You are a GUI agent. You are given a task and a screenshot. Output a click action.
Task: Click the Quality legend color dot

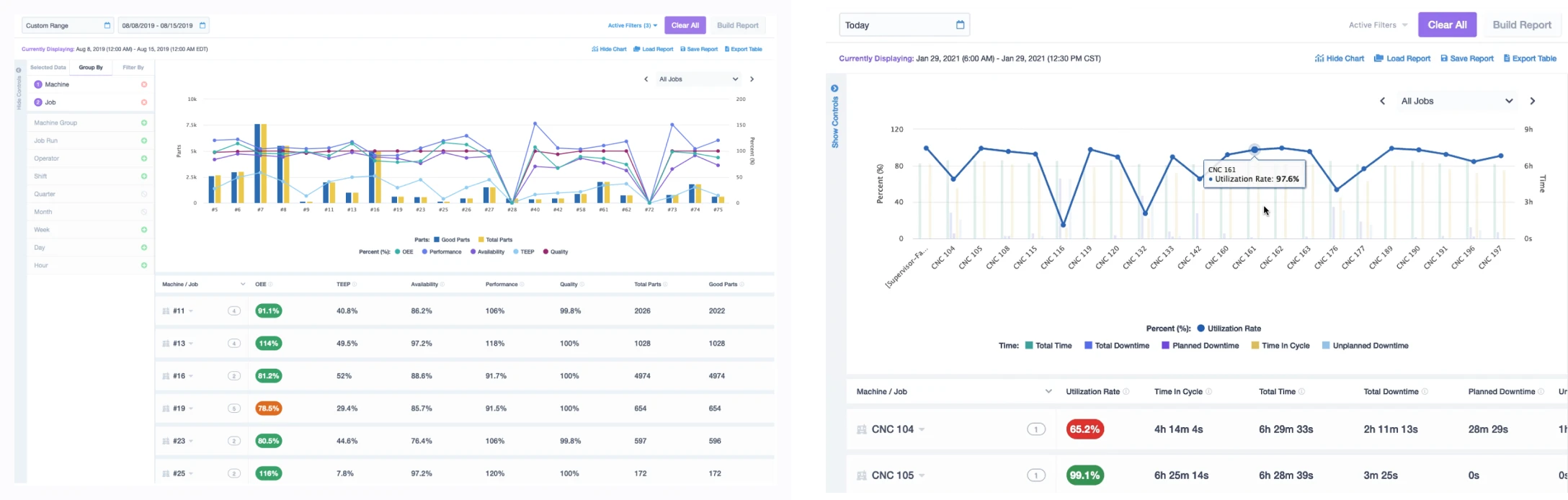coord(545,252)
